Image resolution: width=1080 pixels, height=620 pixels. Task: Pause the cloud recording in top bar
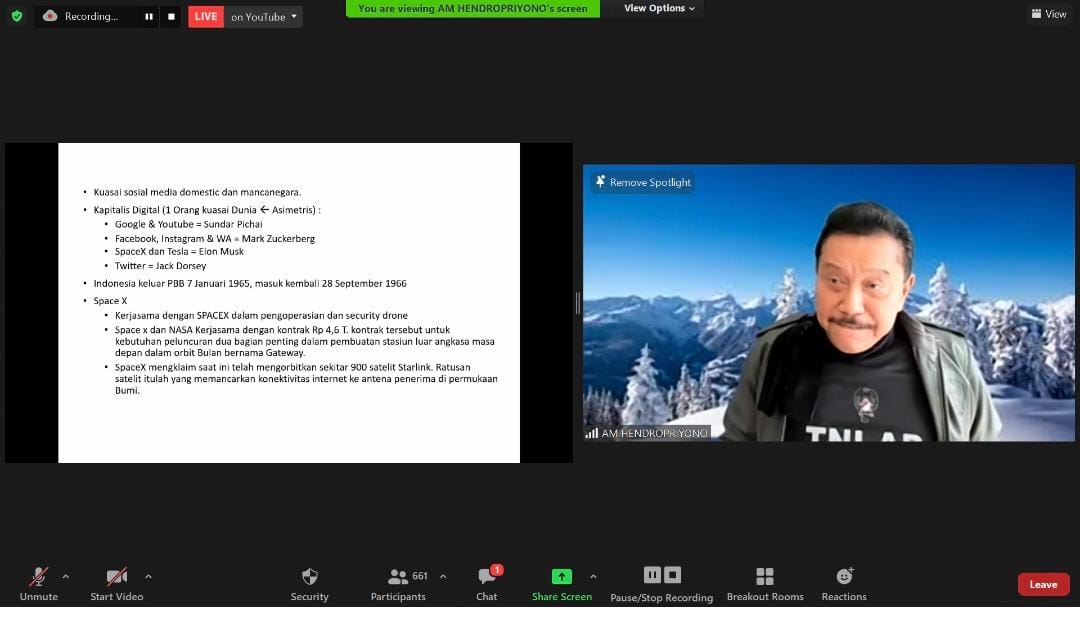pos(149,17)
